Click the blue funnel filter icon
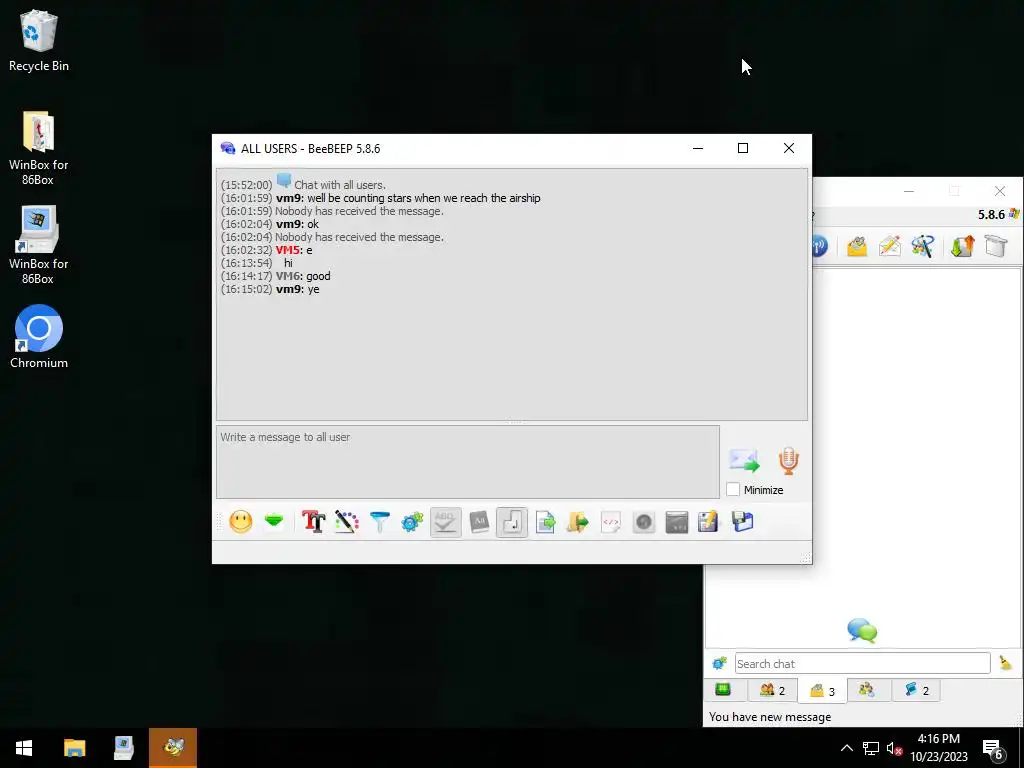1024x768 pixels. (379, 522)
